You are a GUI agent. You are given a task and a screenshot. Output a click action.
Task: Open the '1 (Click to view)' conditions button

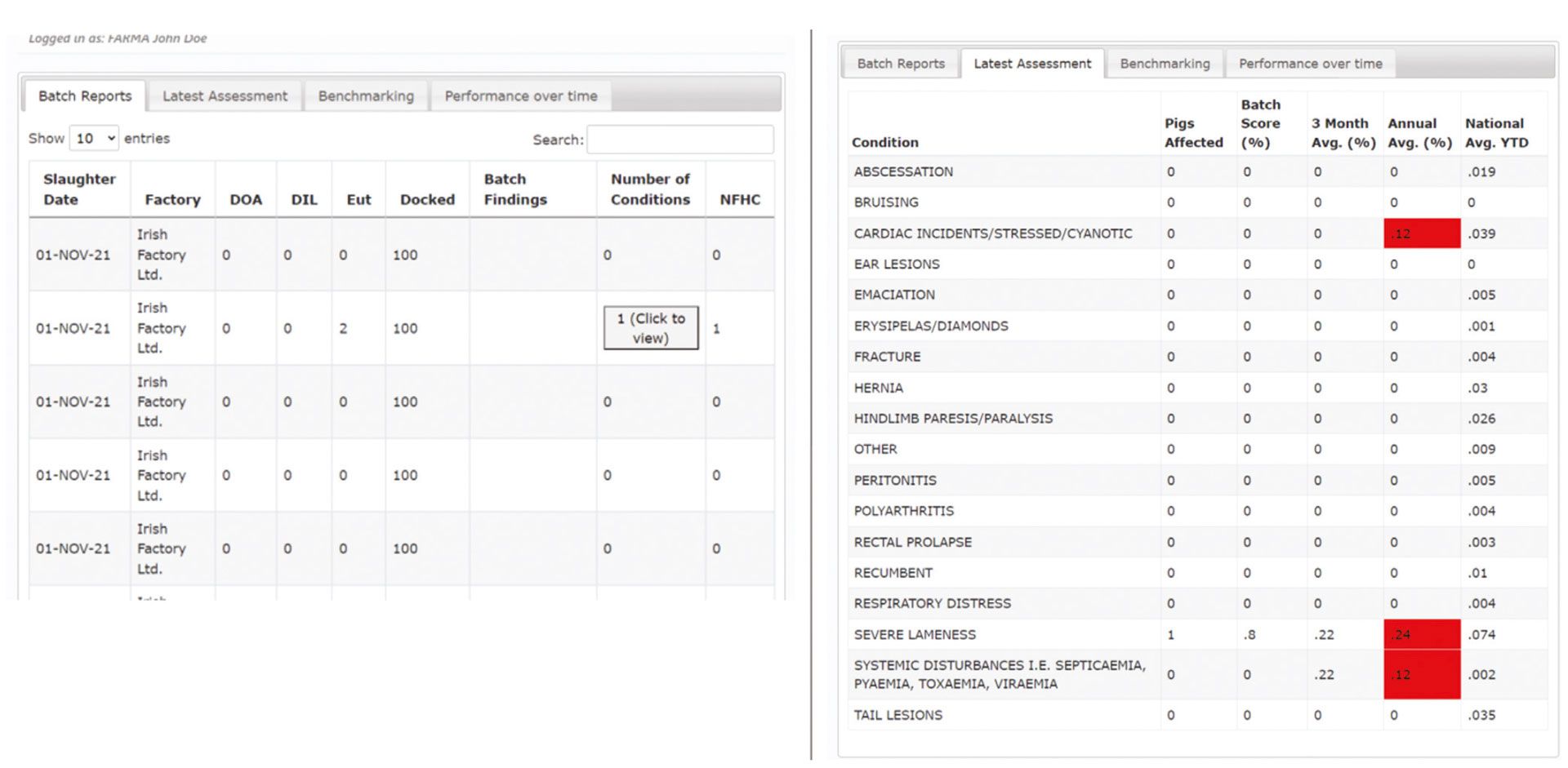tap(651, 328)
